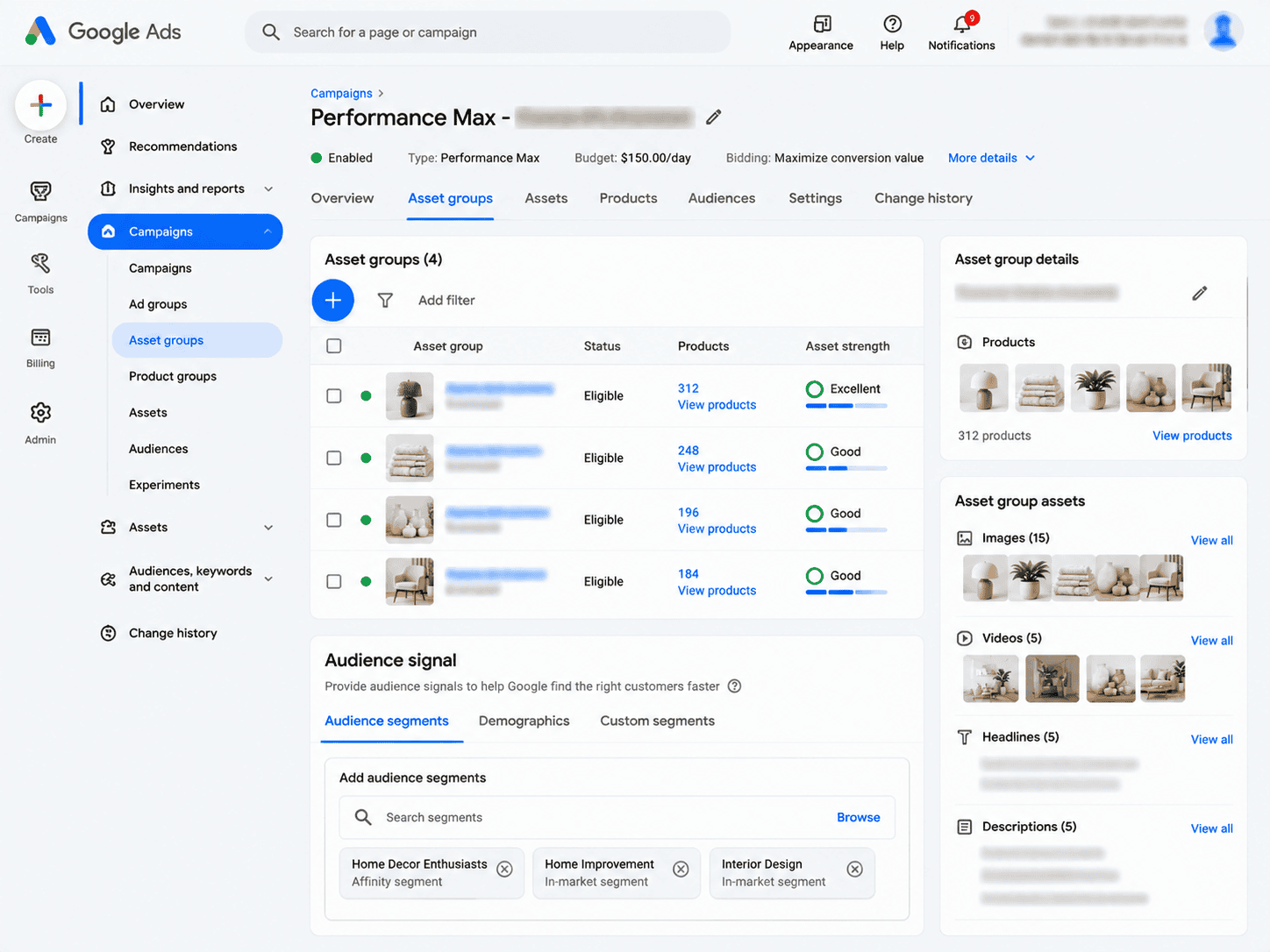
Task: Expand the More details dropdown
Action: (x=992, y=158)
